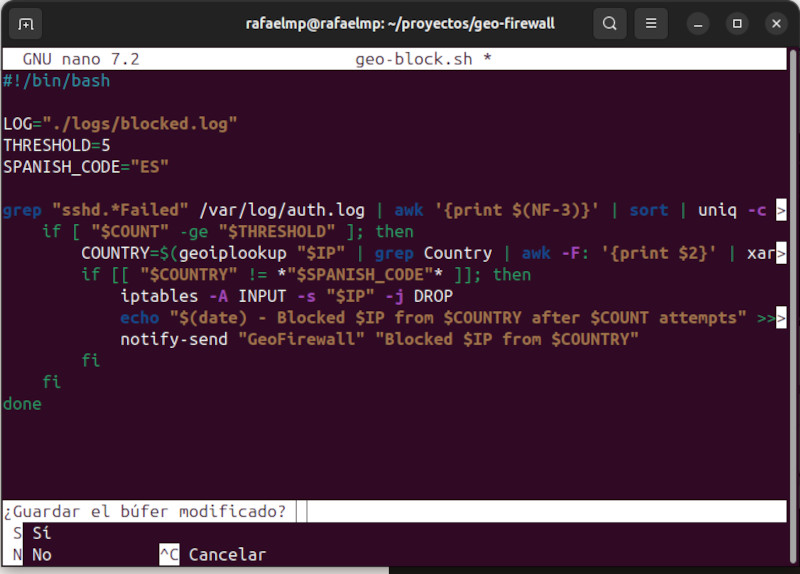800x574 pixels.
Task: Click 'echo' on the log message line
Action: click(140, 318)
